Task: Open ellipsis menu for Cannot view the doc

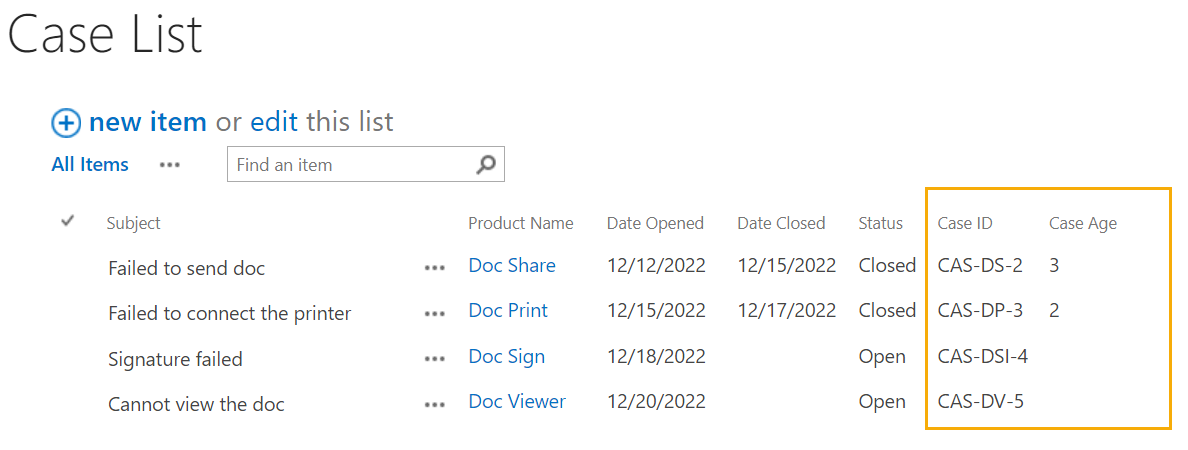Action: 435,405
